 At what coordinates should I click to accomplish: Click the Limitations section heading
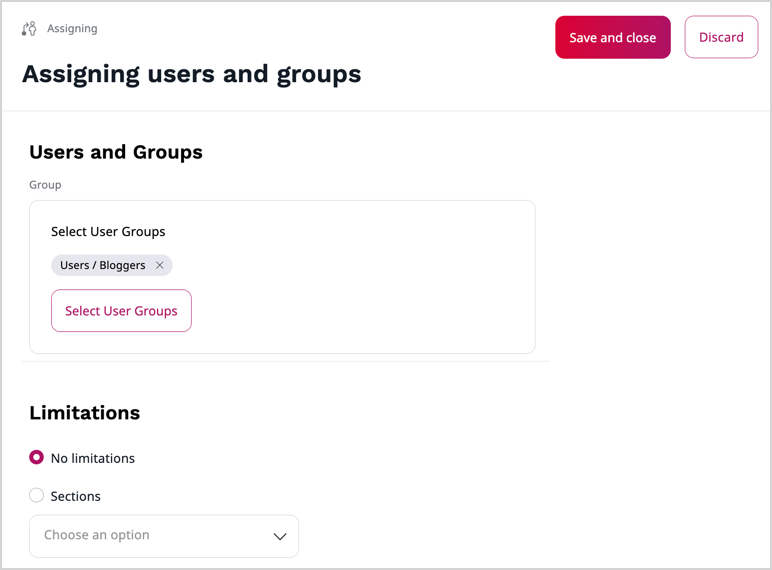pyautogui.click(x=85, y=413)
